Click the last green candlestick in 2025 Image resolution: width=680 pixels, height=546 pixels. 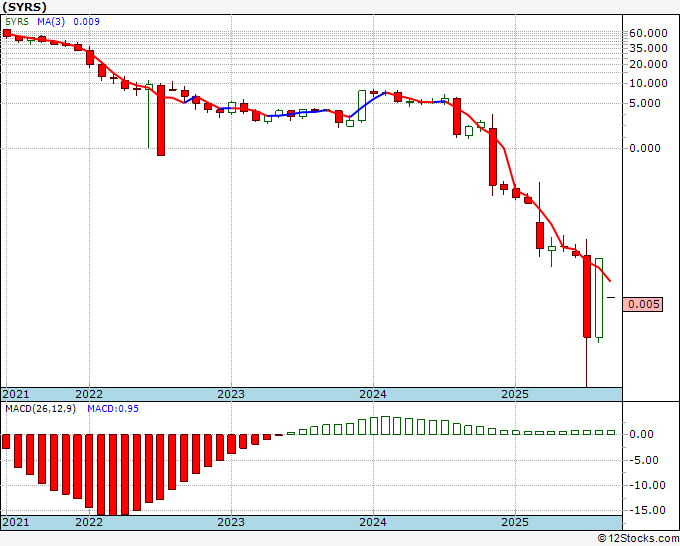pyautogui.click(x=599, y=298)
